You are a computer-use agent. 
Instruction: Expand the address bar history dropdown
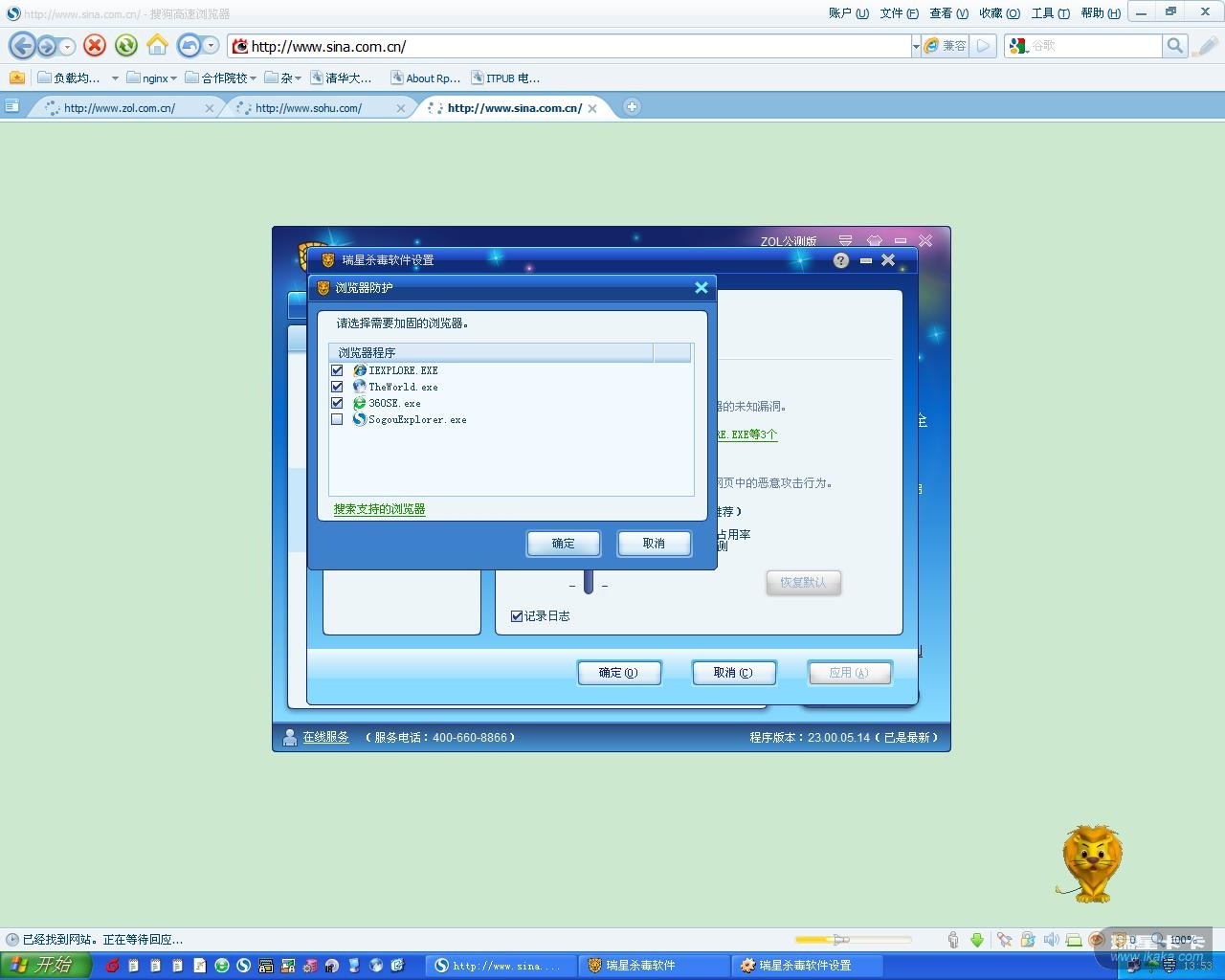coord(916,46)
